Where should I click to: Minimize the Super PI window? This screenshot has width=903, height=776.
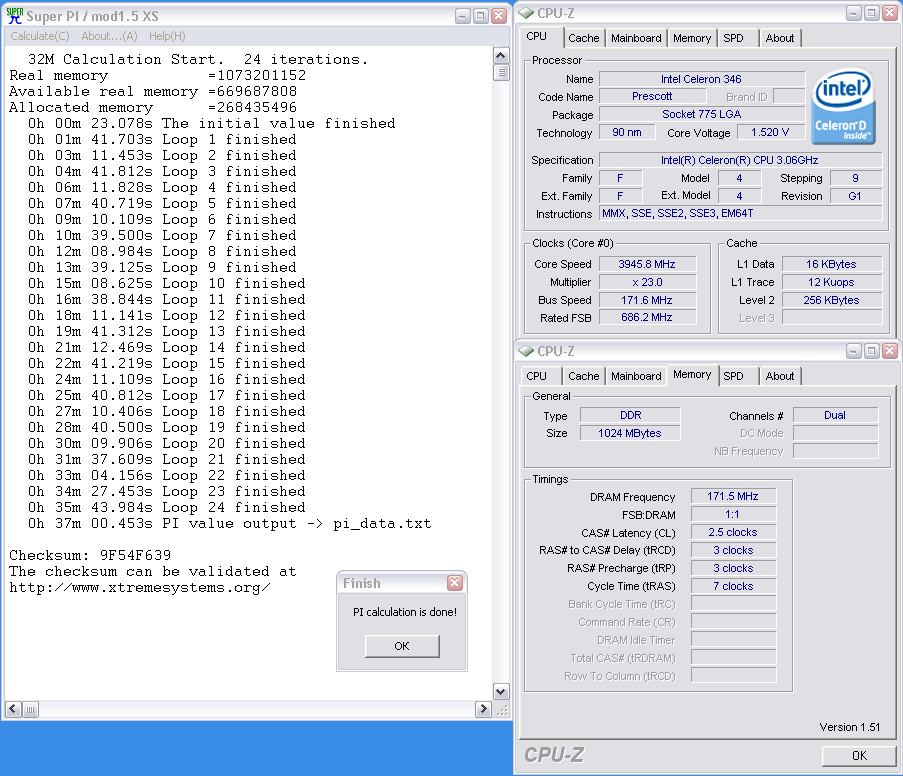(x=462, y=16)
